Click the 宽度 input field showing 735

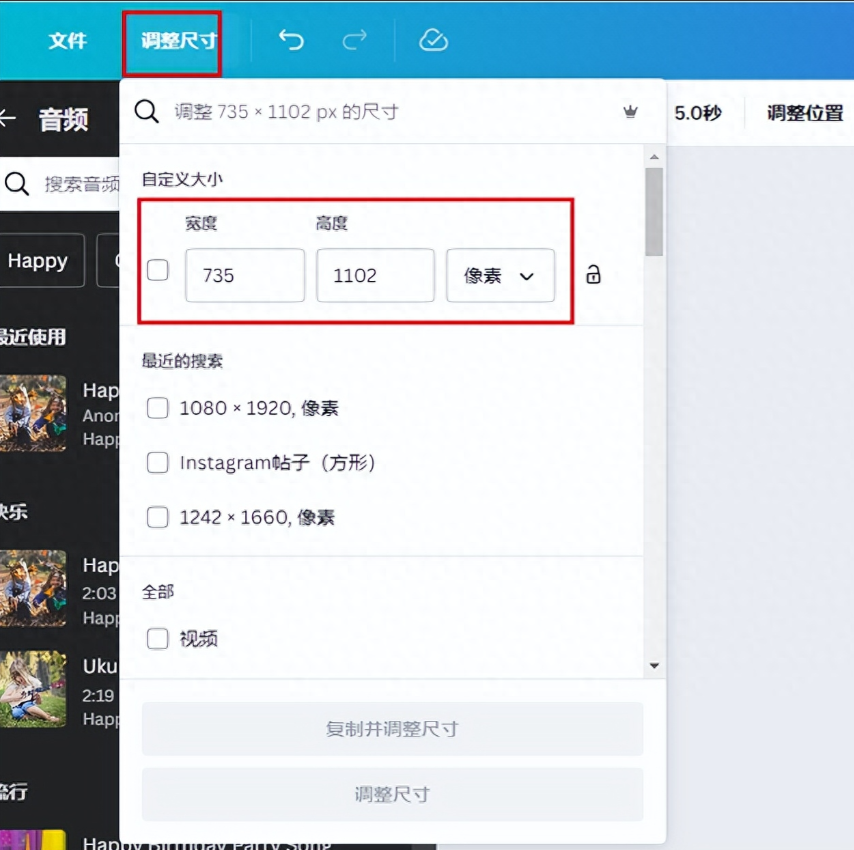click(245, 276)
